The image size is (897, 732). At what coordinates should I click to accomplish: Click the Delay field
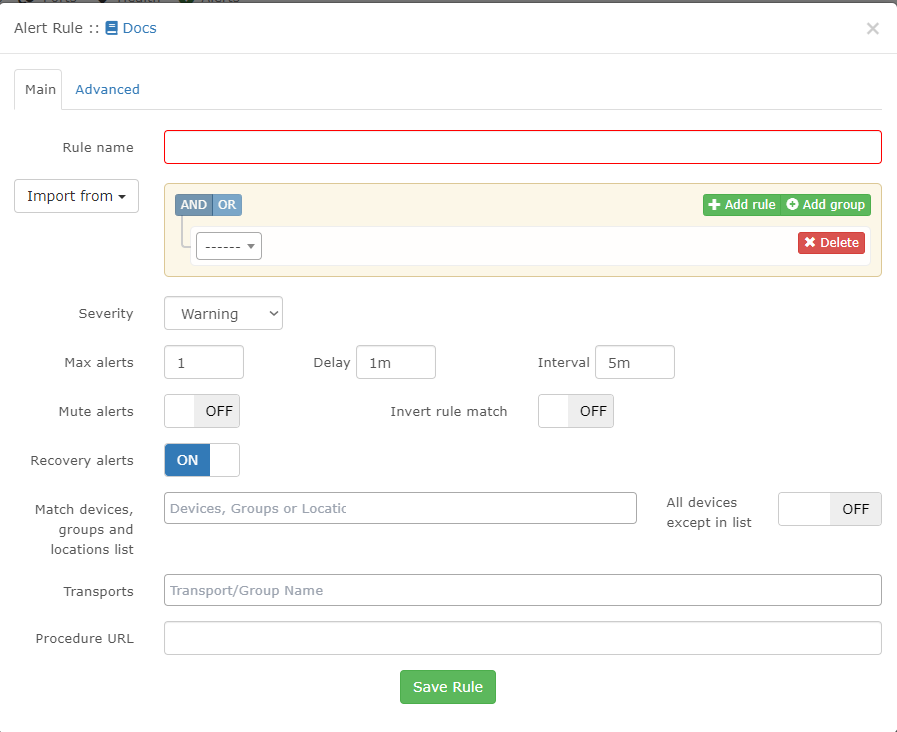coord(396,362)
